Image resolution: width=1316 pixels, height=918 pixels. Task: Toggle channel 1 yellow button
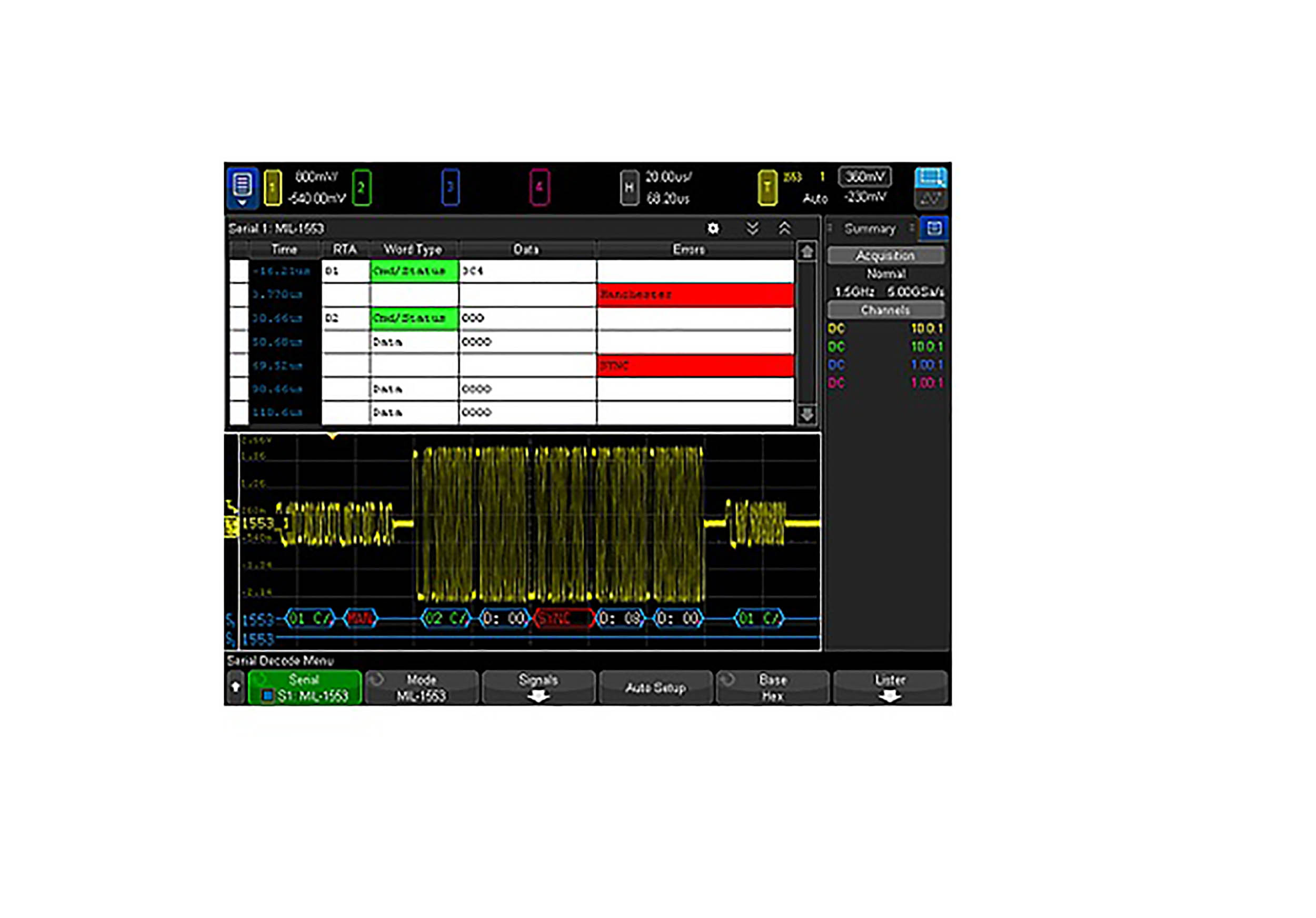(272, 187)
